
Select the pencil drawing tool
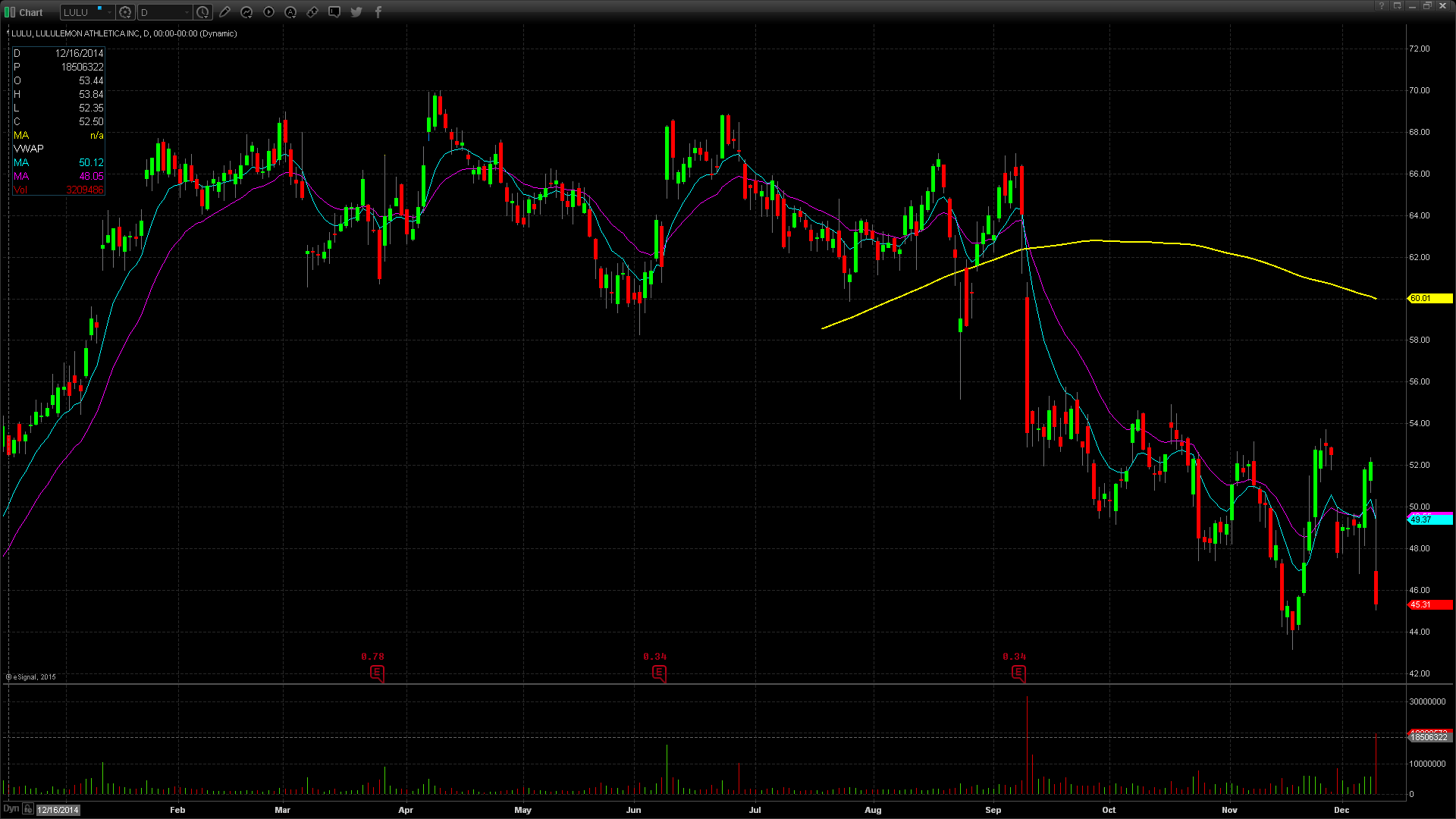224,12
